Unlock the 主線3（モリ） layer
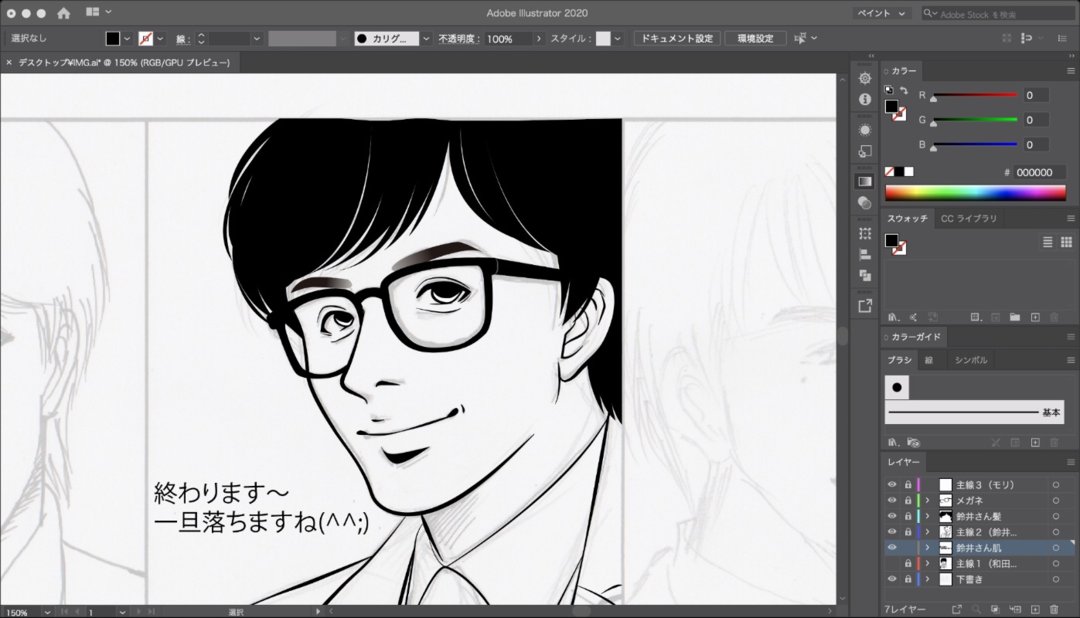The image size is (1080, 618). pyautogui.click(x=908, y=484)
